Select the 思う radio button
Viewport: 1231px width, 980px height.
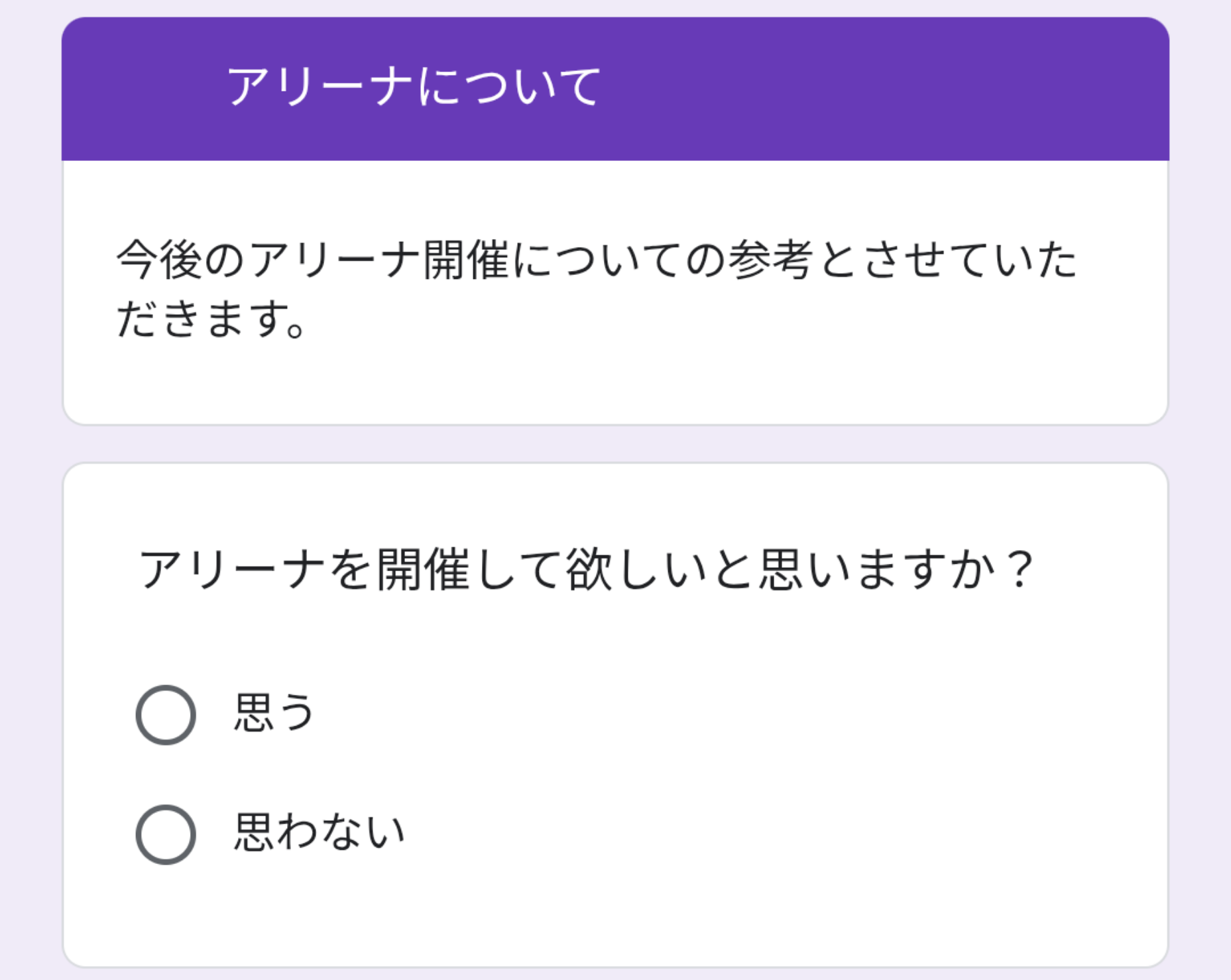tap(166, 715)
